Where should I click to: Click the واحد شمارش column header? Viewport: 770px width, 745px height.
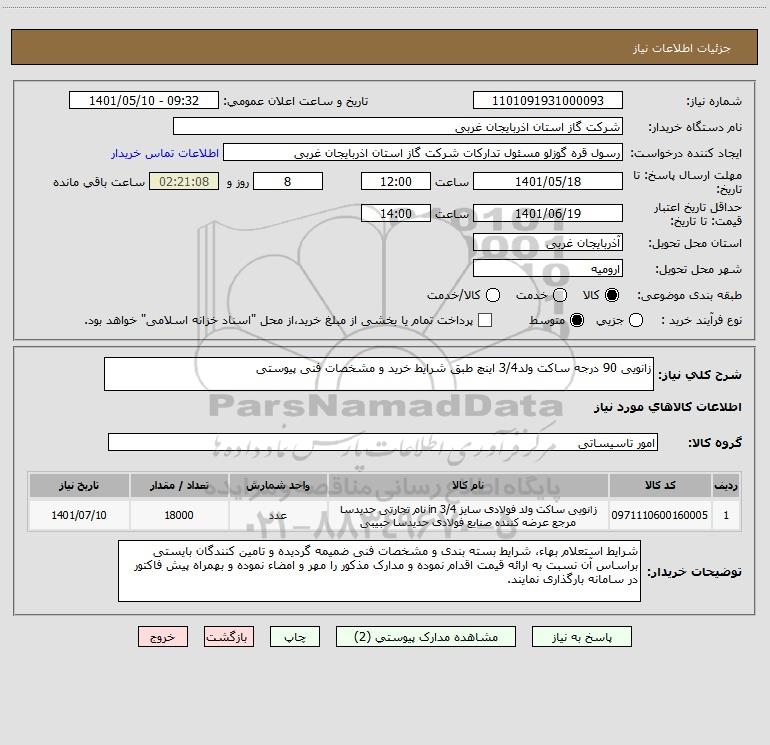278,485
